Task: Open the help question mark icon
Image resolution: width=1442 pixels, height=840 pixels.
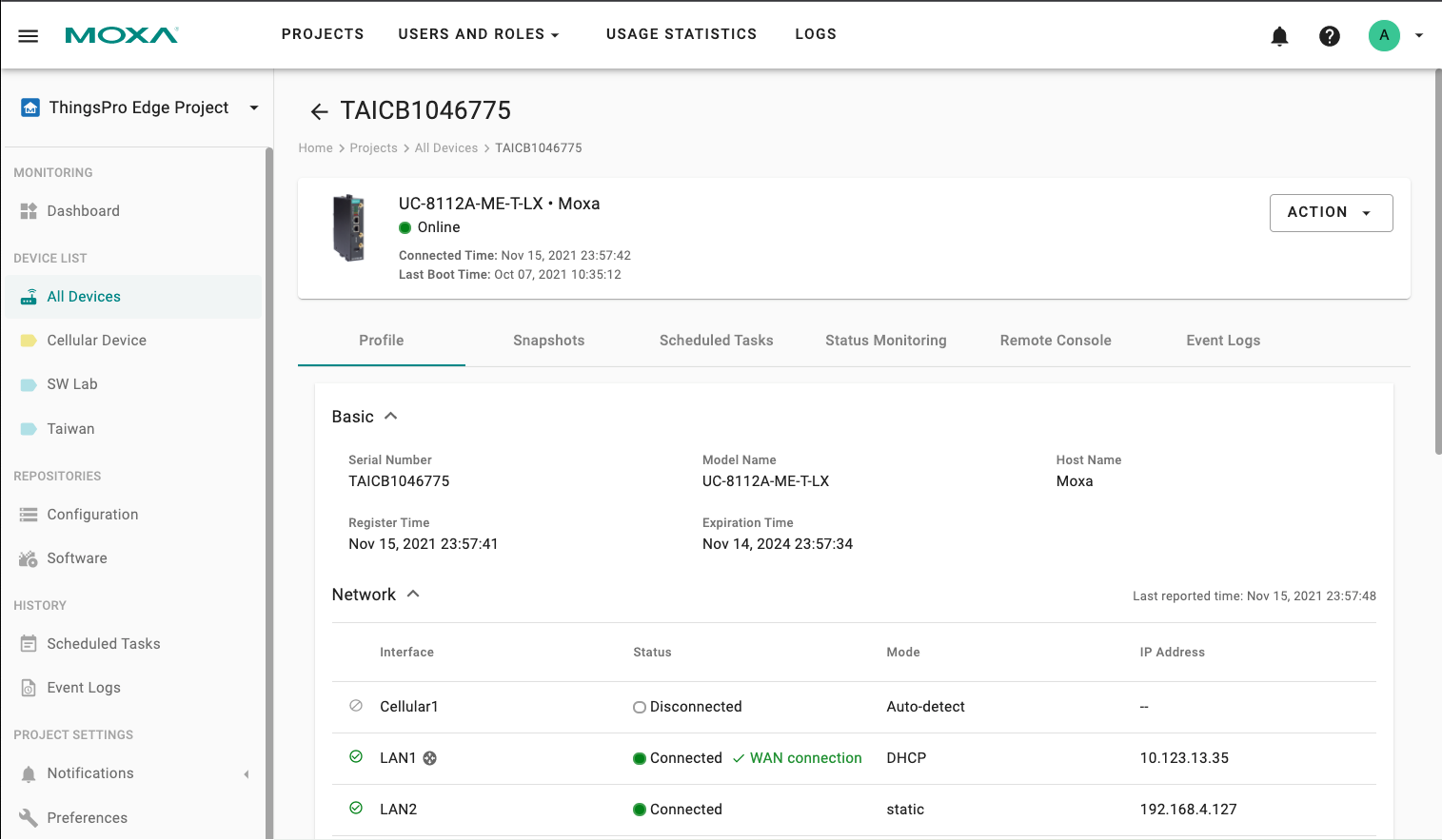Action: pyautogui.click(x=1330, y=36)
